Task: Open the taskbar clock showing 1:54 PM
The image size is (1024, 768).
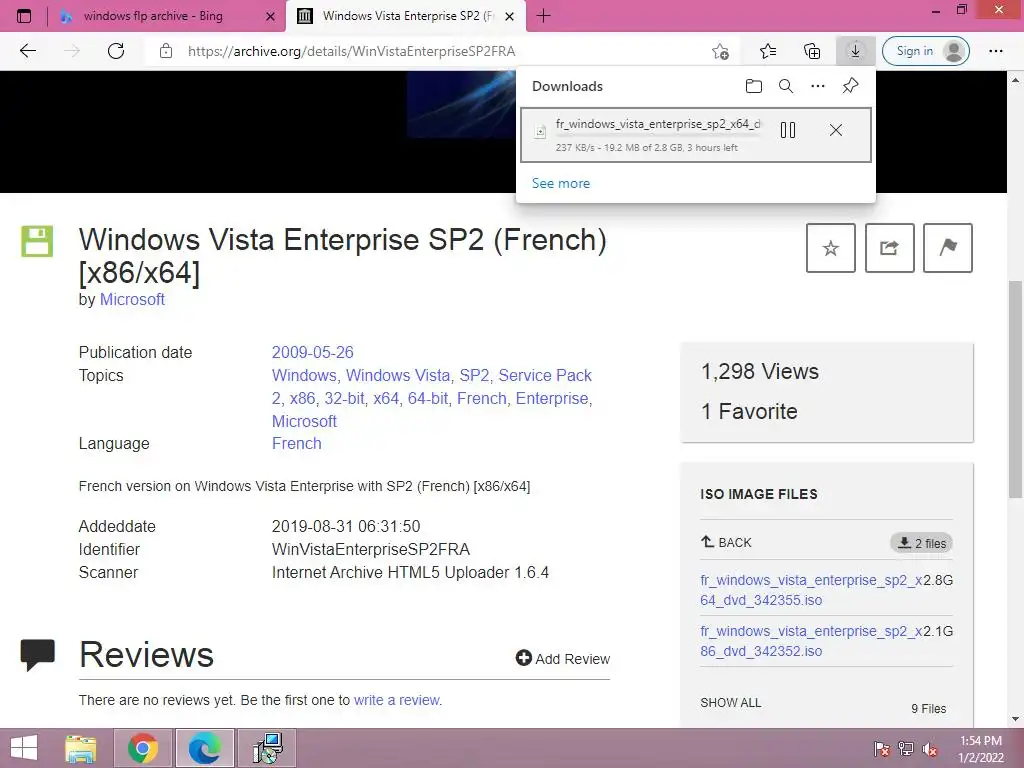Action: (980, 749)
